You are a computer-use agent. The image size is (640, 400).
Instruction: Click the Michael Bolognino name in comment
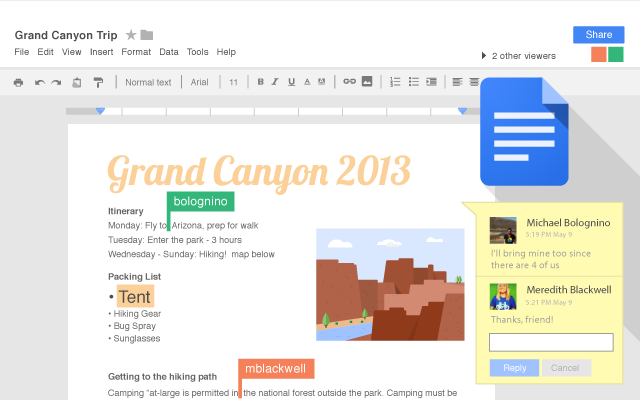click(568, 223)
